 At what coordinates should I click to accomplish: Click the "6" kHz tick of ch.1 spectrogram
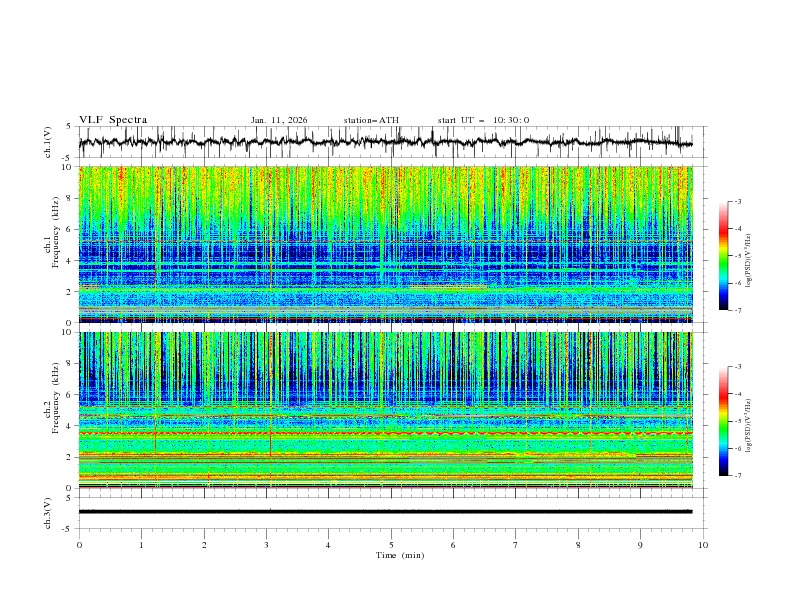click(x=70, y=229)
